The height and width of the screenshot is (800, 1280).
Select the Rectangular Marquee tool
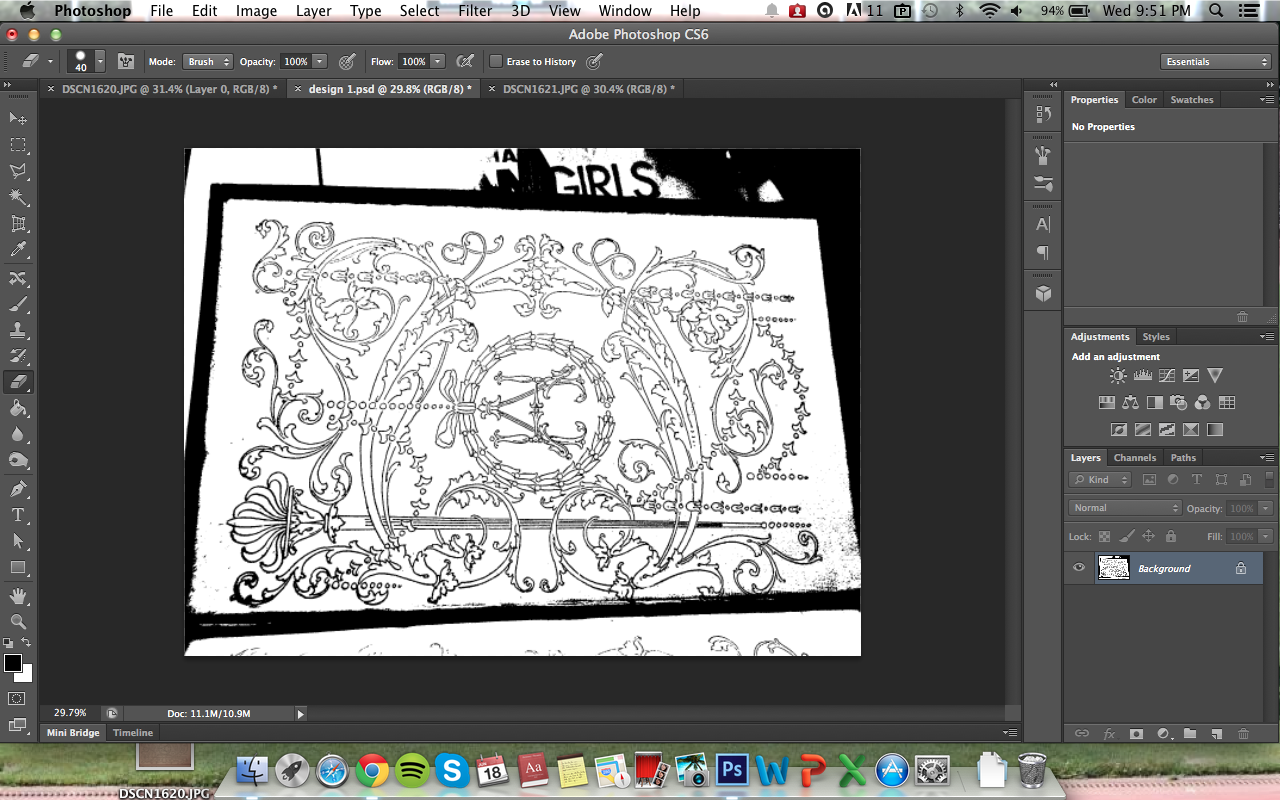pyautogui.click(x=18, y=146)
